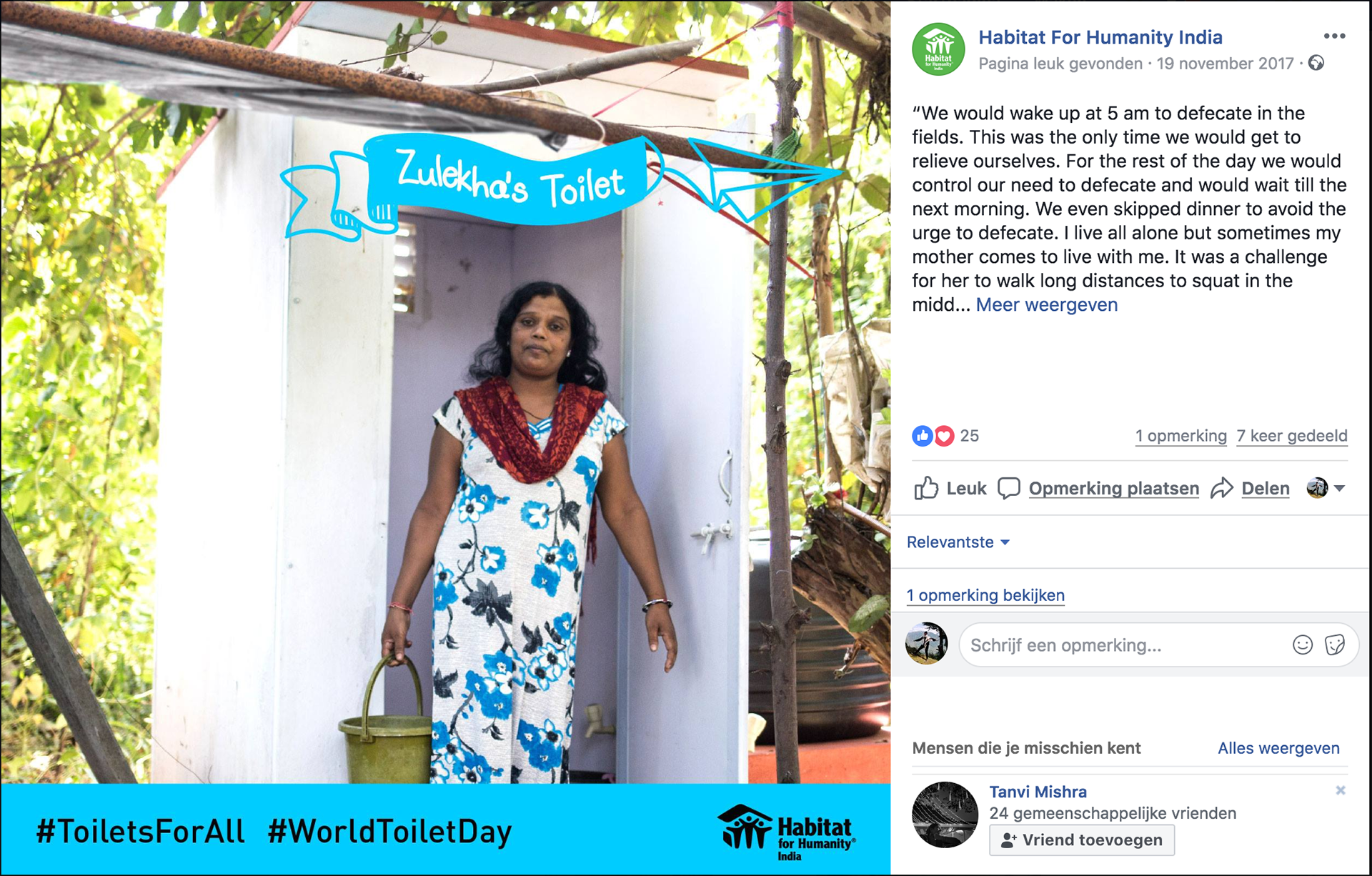Click the red heart reaction icon

coord(944,436)
